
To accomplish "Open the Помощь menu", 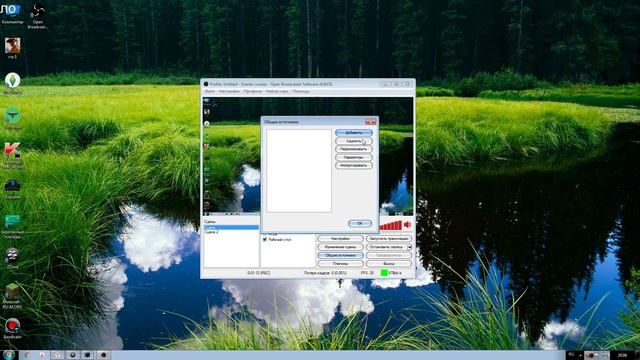I will pos(301,91).
